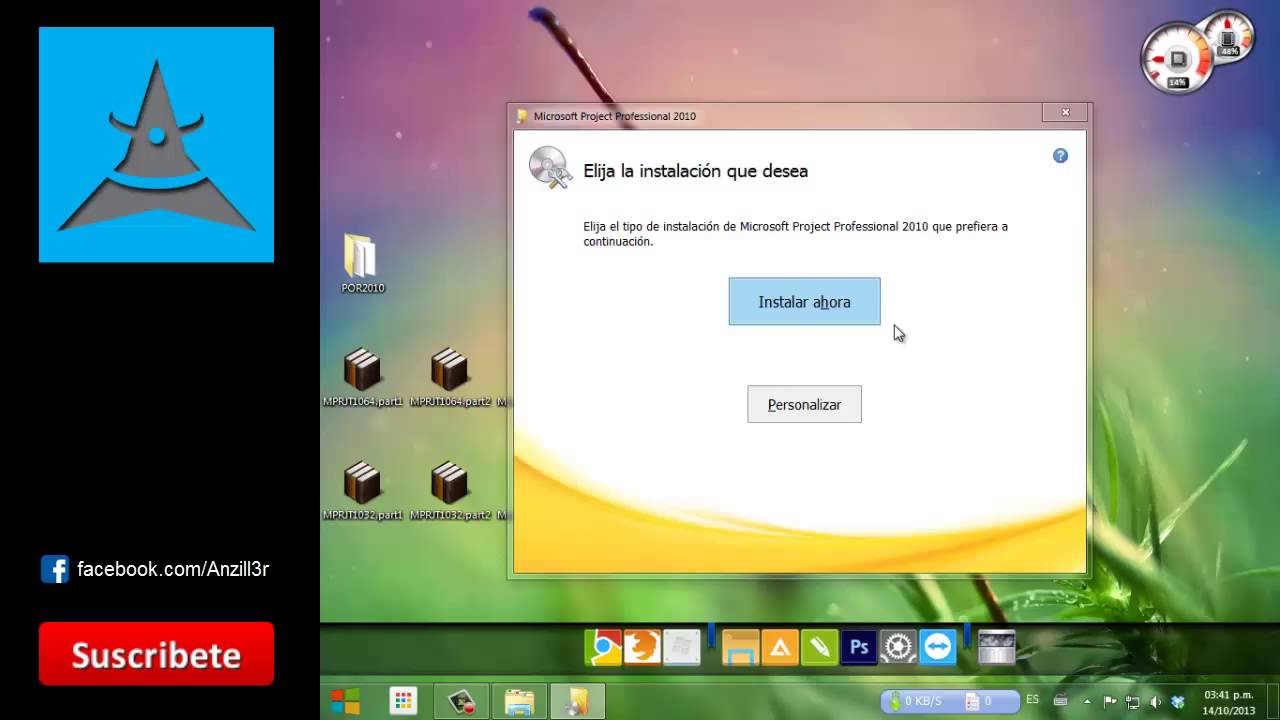
Task: Open the white Windows tile in dock
Action: point(682,648)
